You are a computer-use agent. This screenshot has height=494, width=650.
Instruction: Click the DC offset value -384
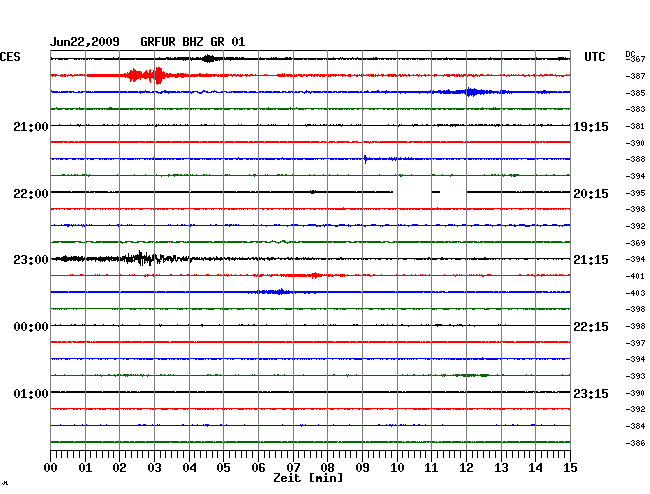pyautogui.click(x=635, y=426)
